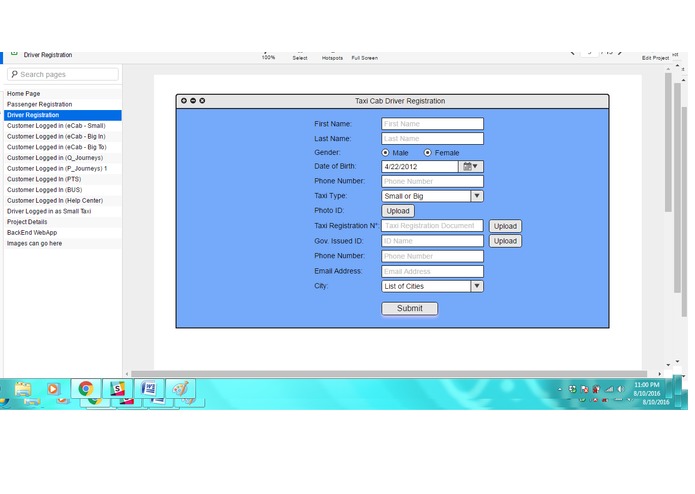Screen dimensions: 695x494
Task: Open Images can go here page
Action: pyautogui.click(x=62, y=243)
